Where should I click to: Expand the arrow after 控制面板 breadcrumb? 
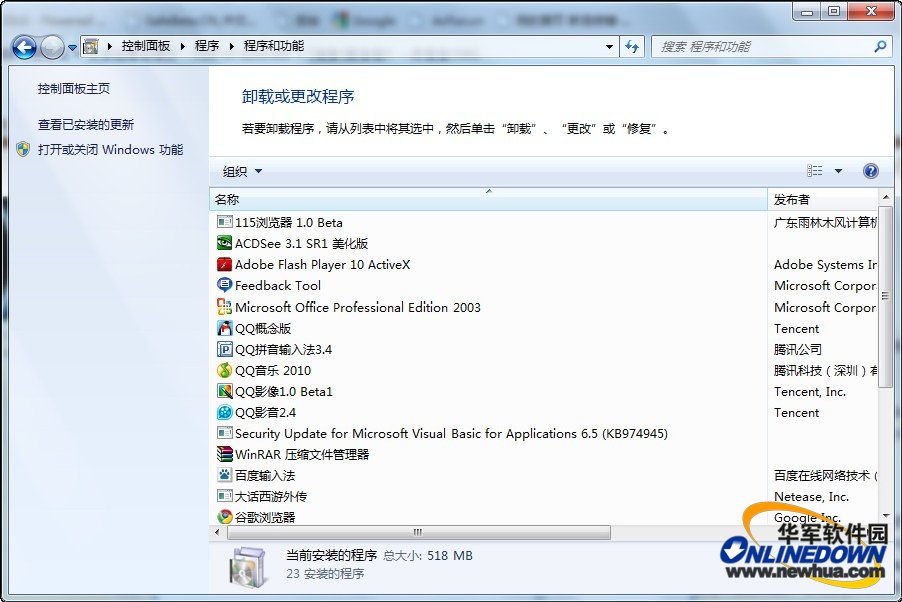pyautogui.click(x=182, y=47)
